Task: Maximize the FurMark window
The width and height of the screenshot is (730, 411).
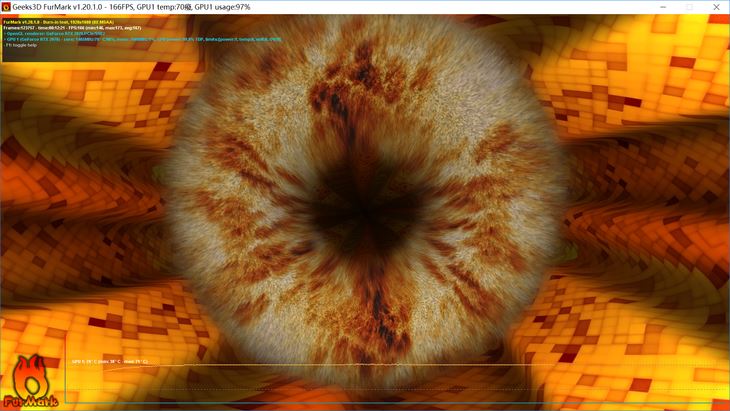Action: pyautogui.click(x=689, y=7)
